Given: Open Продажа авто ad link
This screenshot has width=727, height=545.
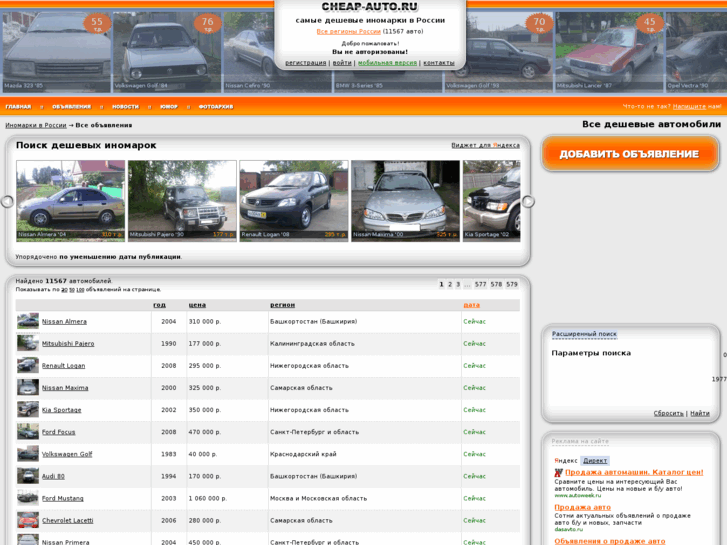Looking at the screenshot, I should pos(582,507).
